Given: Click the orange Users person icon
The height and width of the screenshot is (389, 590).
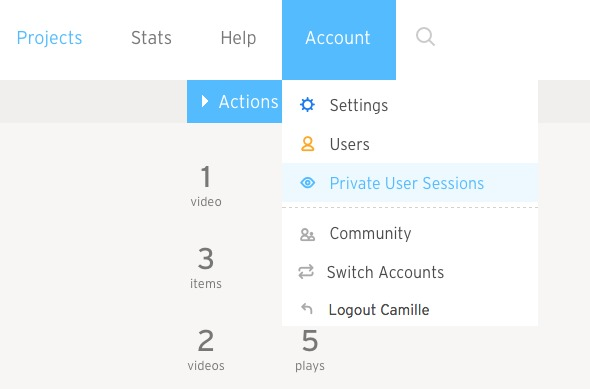Looking at the screenshot, I should point(307,144).
